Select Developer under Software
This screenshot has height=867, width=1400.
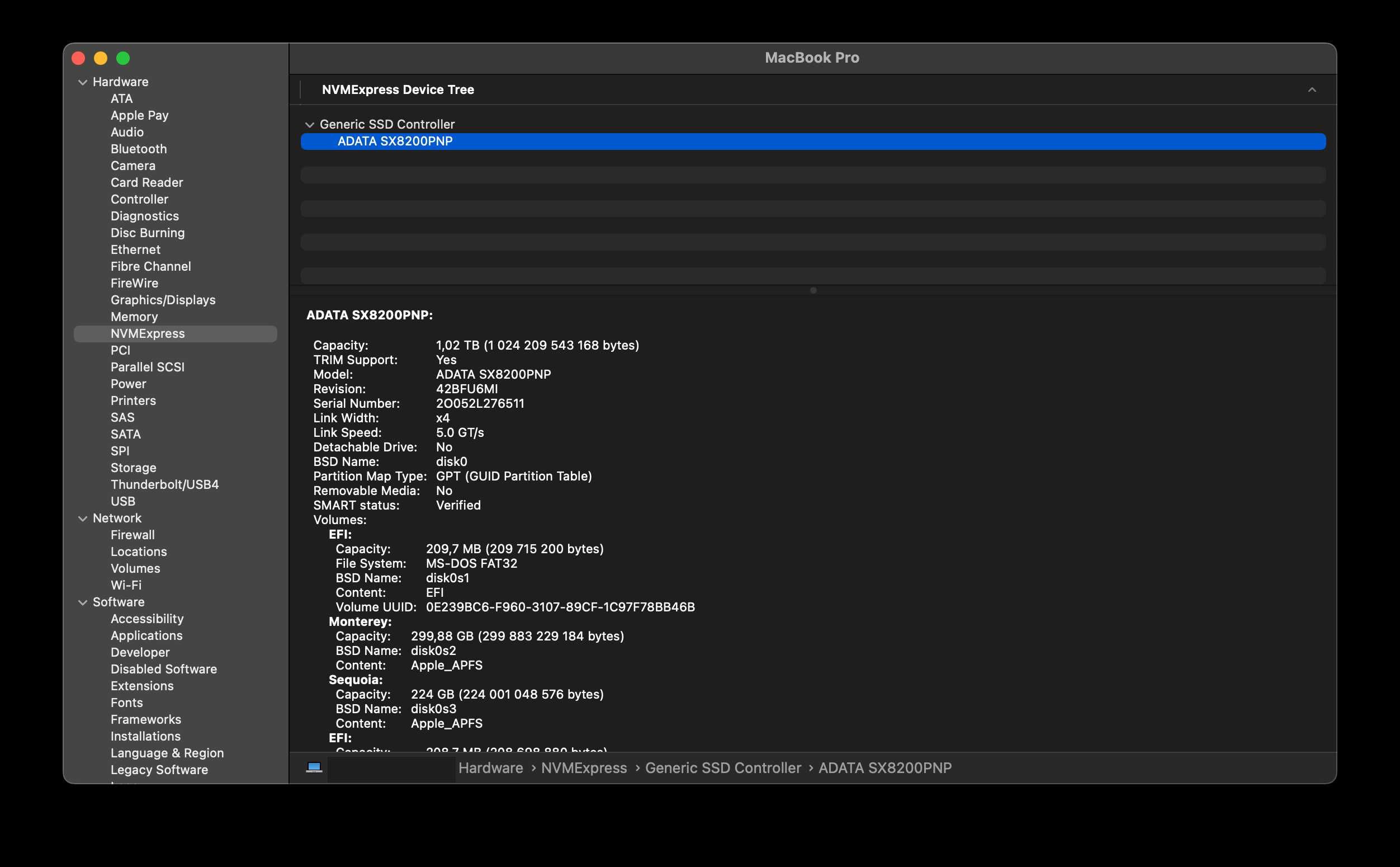[x=140, y=653]
